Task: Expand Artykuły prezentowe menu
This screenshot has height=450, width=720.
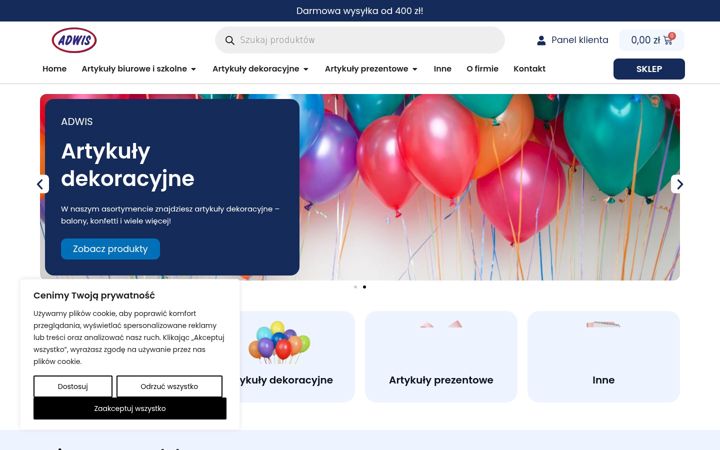Action: [371, 69]
